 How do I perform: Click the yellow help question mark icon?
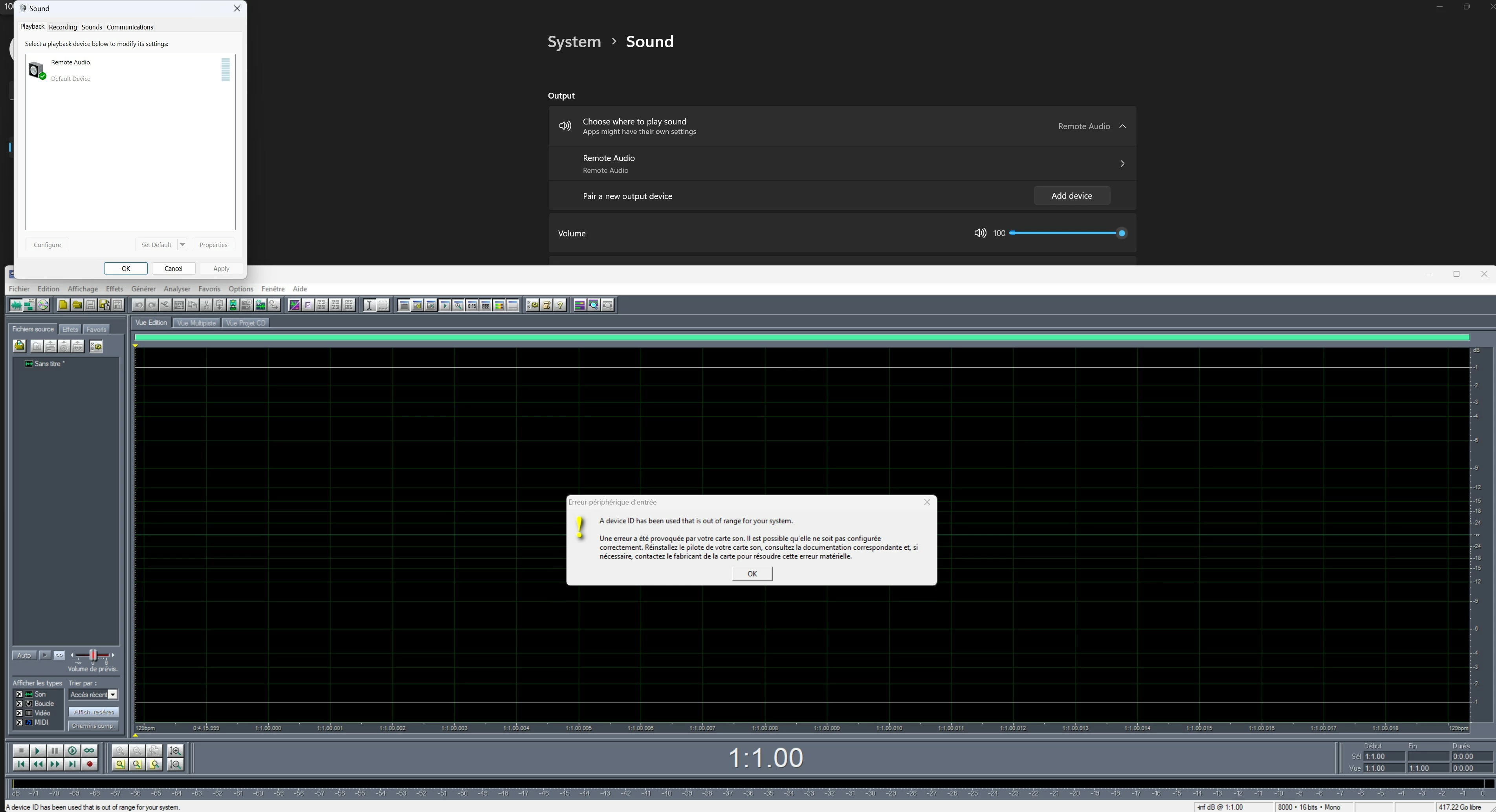tap(560, 305)
